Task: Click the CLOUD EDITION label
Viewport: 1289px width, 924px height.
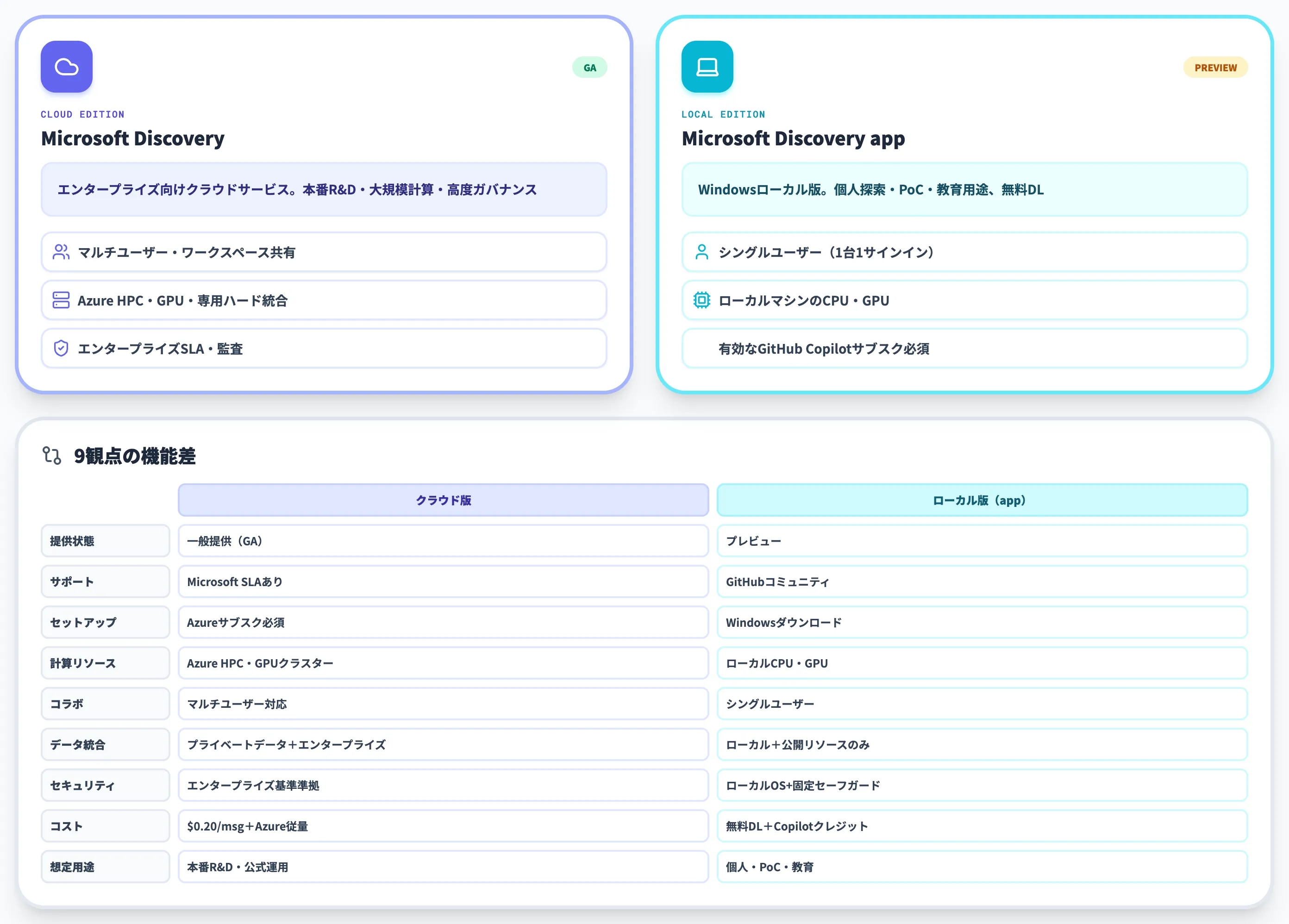Action: (82, 114)
